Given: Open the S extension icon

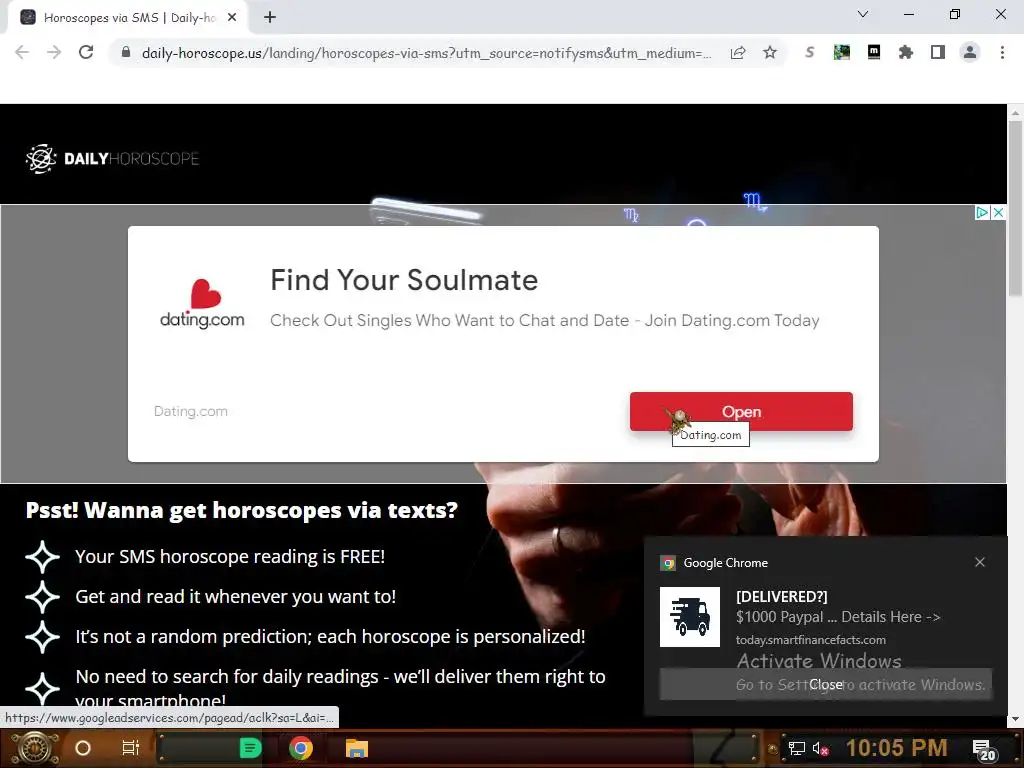Looking at the screenshot, I should point(810,53).
